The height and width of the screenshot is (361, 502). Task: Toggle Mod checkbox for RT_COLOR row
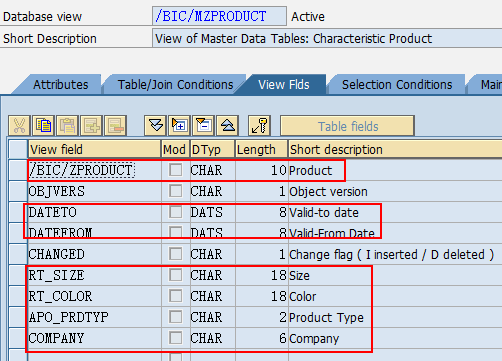tap(175, 296)
